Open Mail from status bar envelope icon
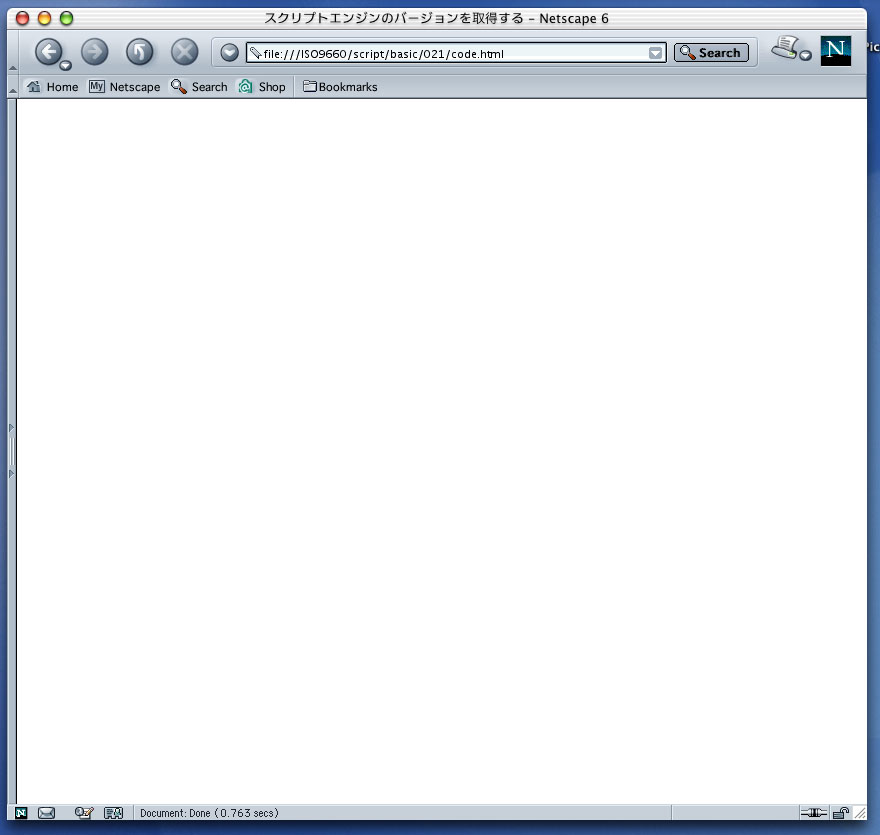This screenshot has width=880, height=835. [x=46, y=813]
